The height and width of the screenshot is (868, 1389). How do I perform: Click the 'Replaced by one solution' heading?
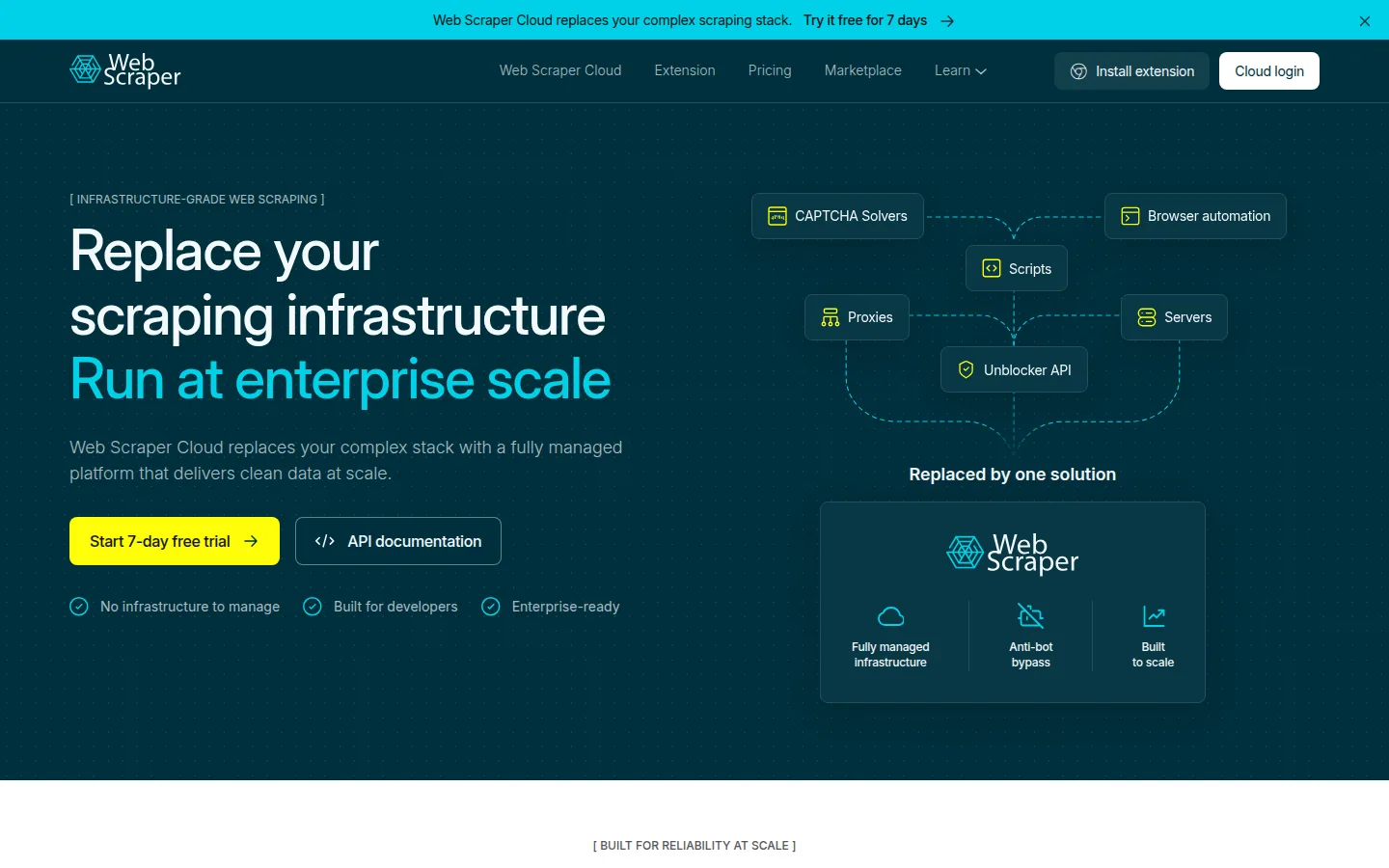pos(1013,475)
